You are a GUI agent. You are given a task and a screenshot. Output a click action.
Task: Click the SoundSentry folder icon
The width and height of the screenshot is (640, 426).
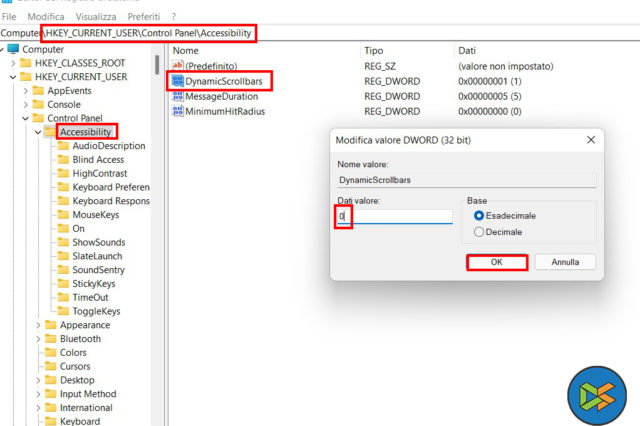tap(63, 270)
